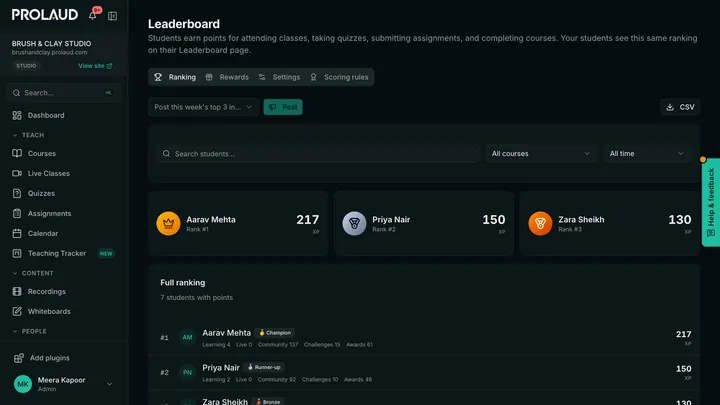Open the Post this week's top 3 dropdown

point(203,107)
